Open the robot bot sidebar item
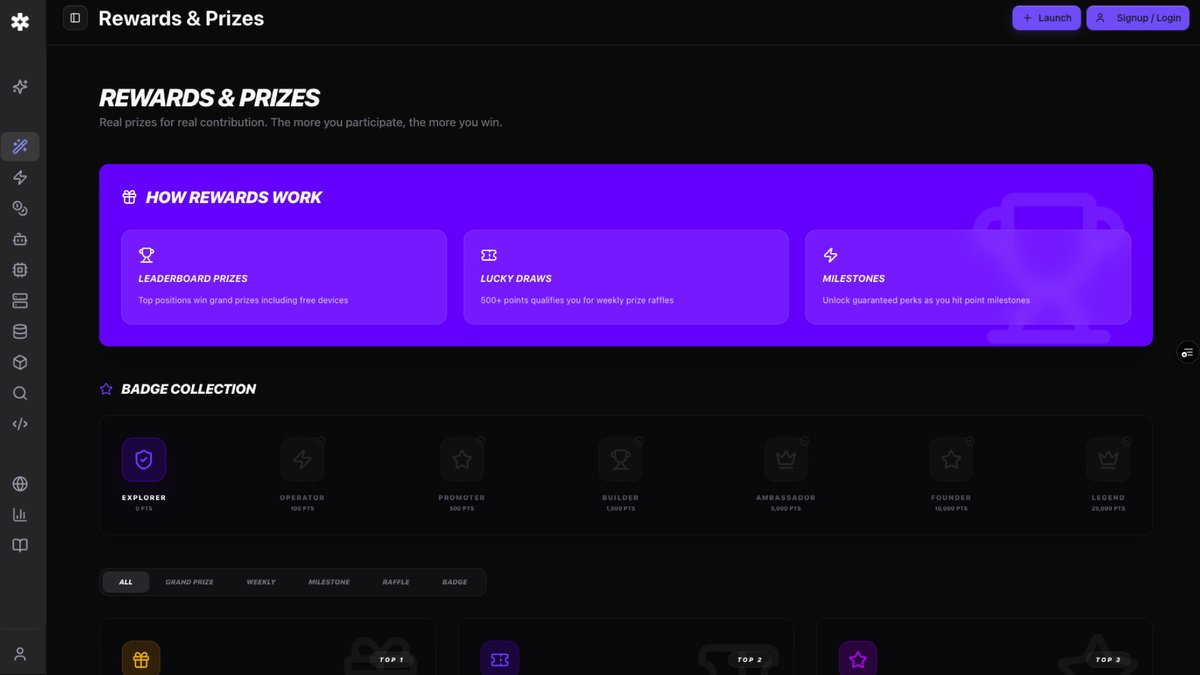Viewport: 1200px width, 675px height. point(20,239)
